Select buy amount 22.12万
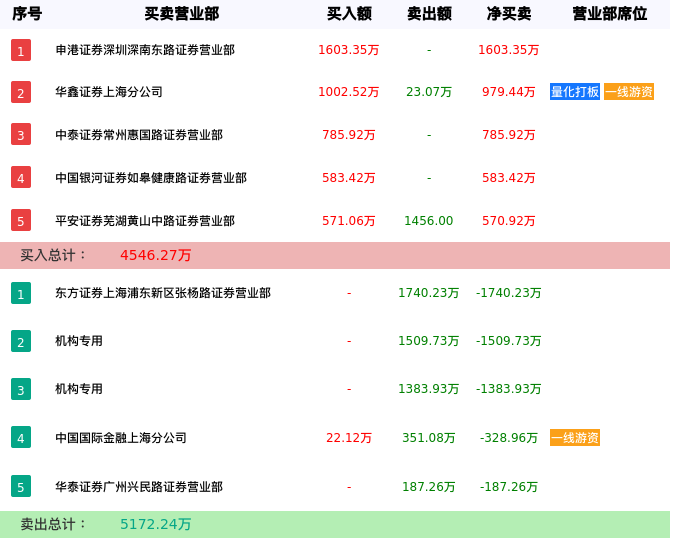Image resolution: width=676 pixels, height=540 pixels. [349, 438]
